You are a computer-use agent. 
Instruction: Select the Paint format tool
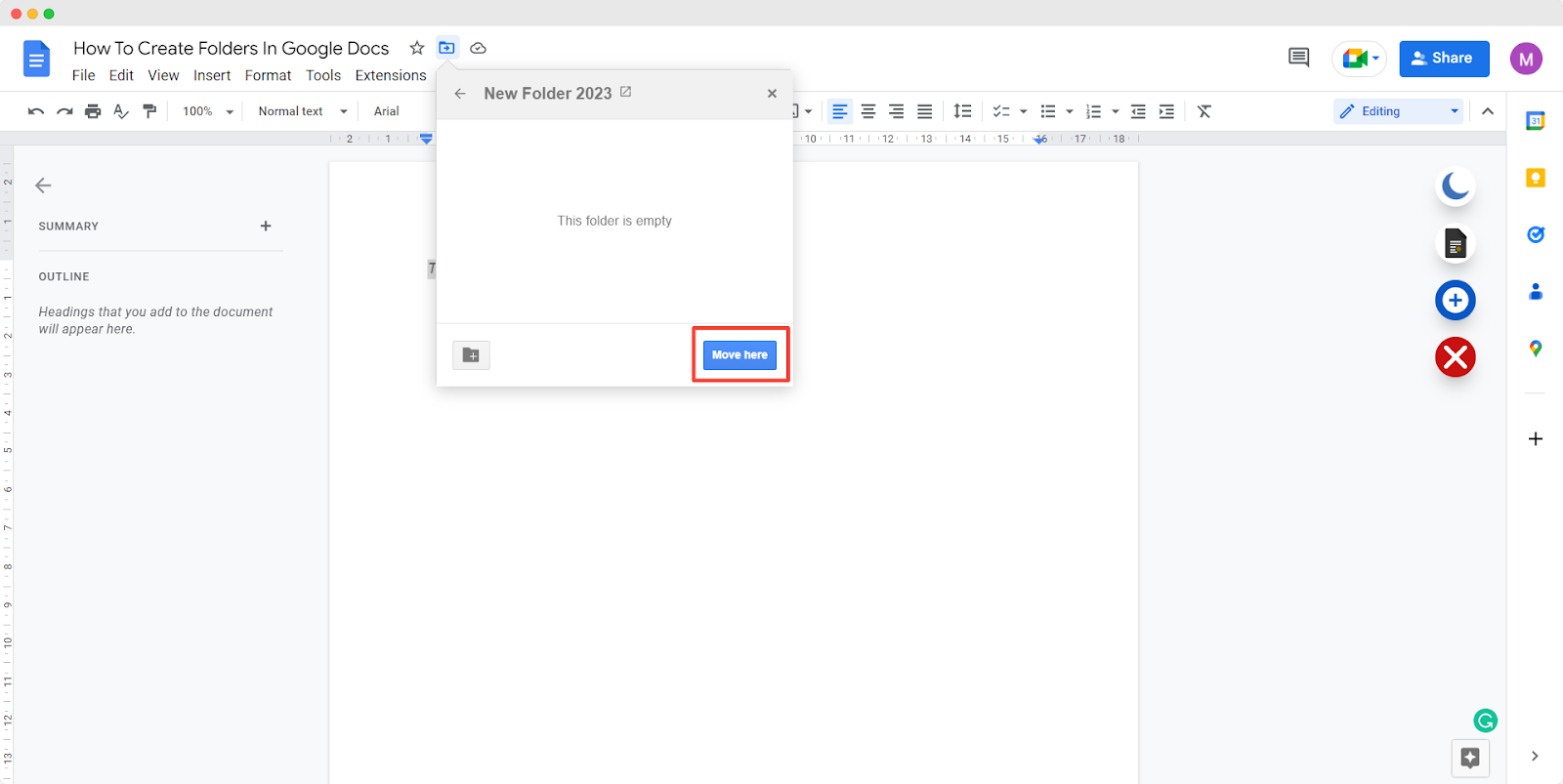(149, 111)
